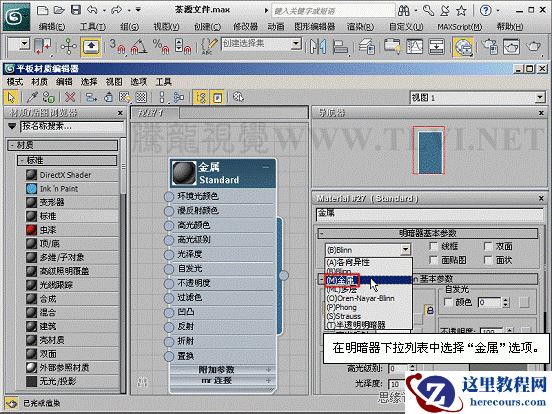Tick the self-illumination 颜色 checkbox
This screenshot has width=552, height=414.
(448, 302)
